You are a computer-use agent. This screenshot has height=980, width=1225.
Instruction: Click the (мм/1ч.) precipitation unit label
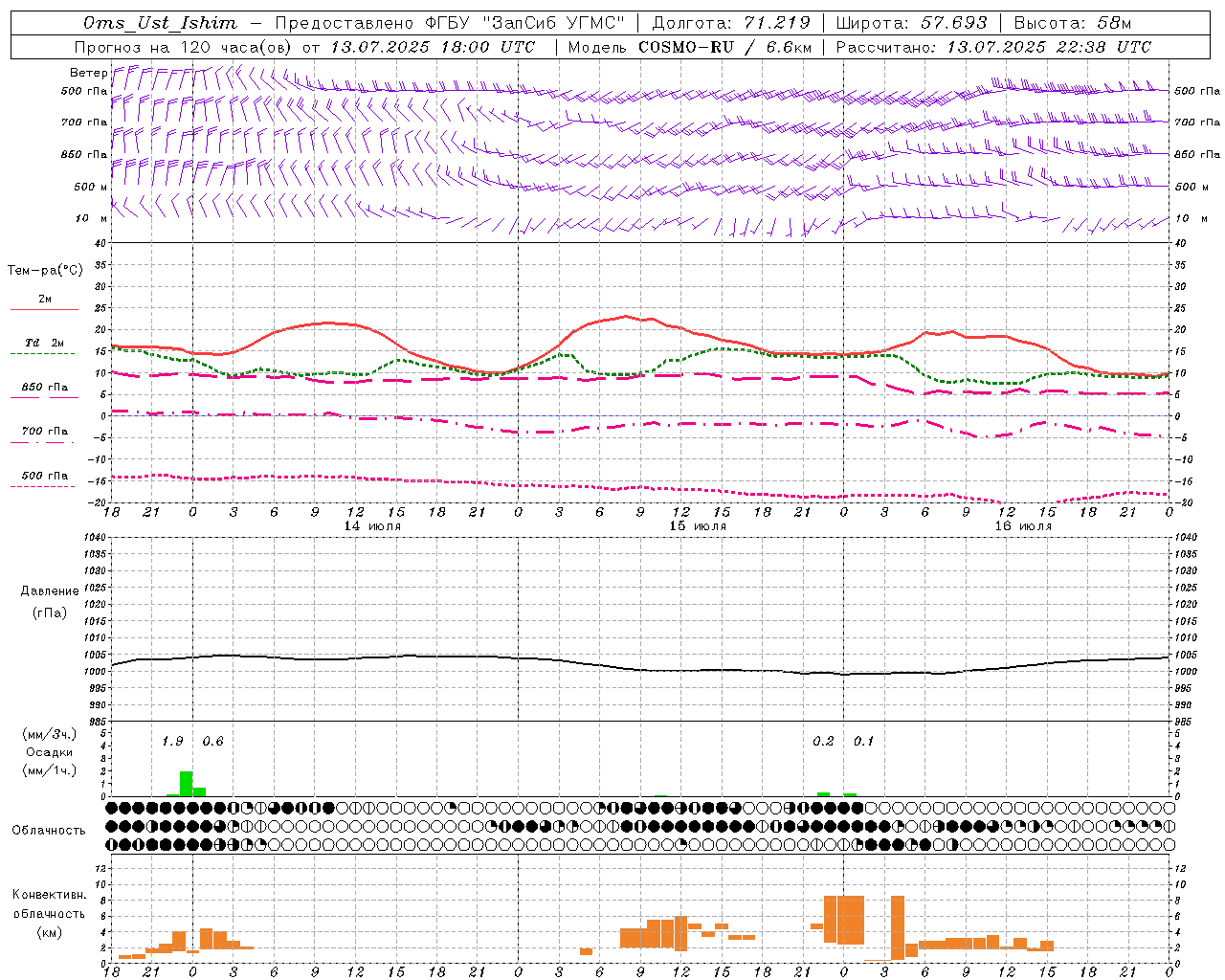50,770
